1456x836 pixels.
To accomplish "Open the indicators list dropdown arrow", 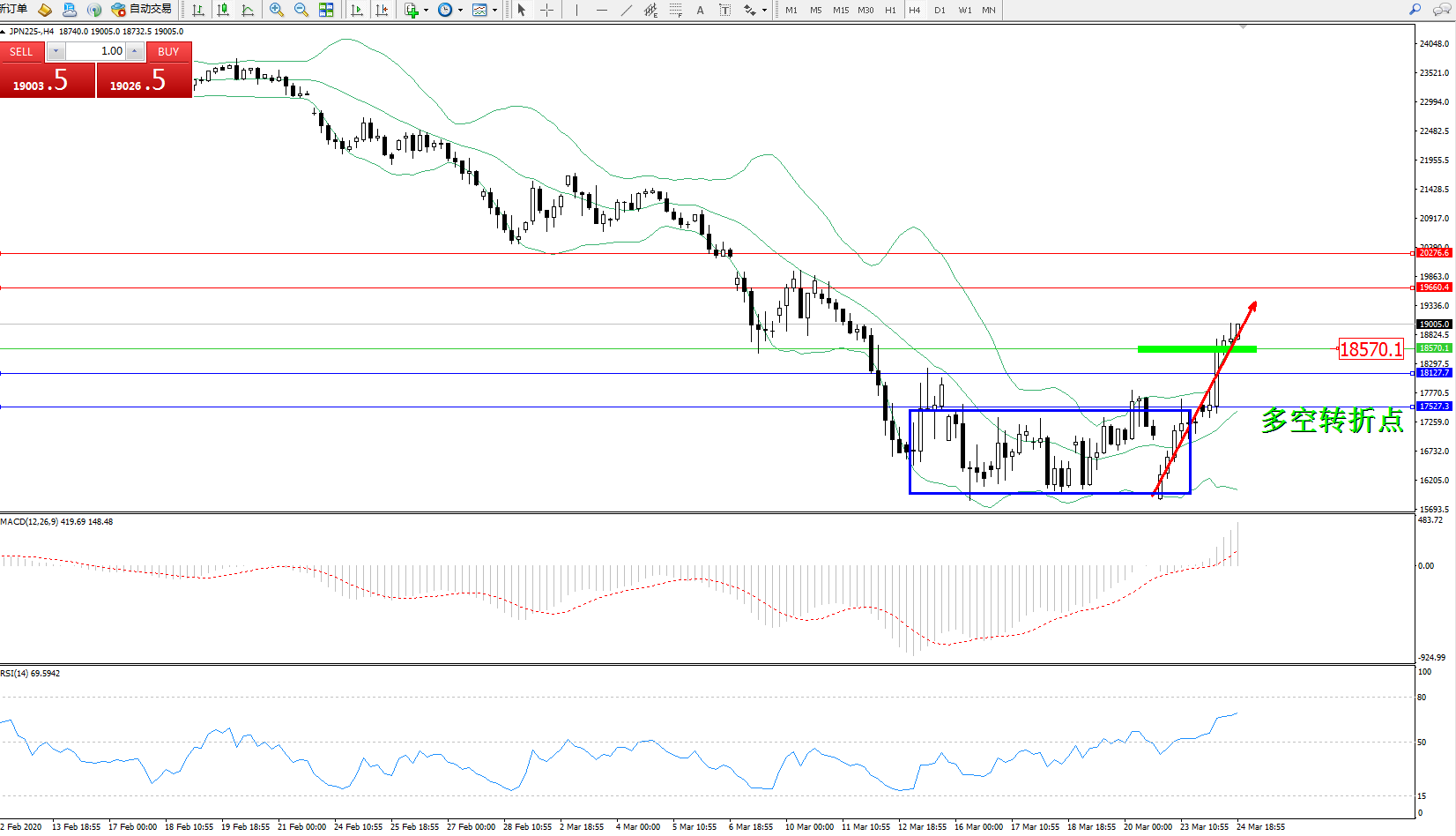I will (x=427, y=10).
